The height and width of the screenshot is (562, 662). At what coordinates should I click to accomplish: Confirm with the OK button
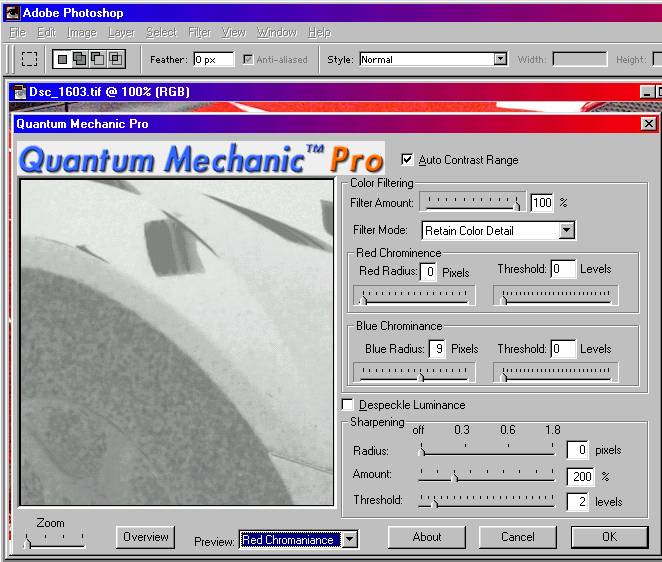tap(609, 537)
